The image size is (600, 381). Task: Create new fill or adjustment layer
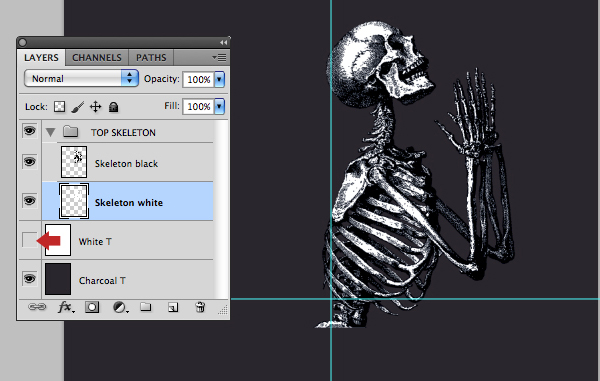coord(120,307)
